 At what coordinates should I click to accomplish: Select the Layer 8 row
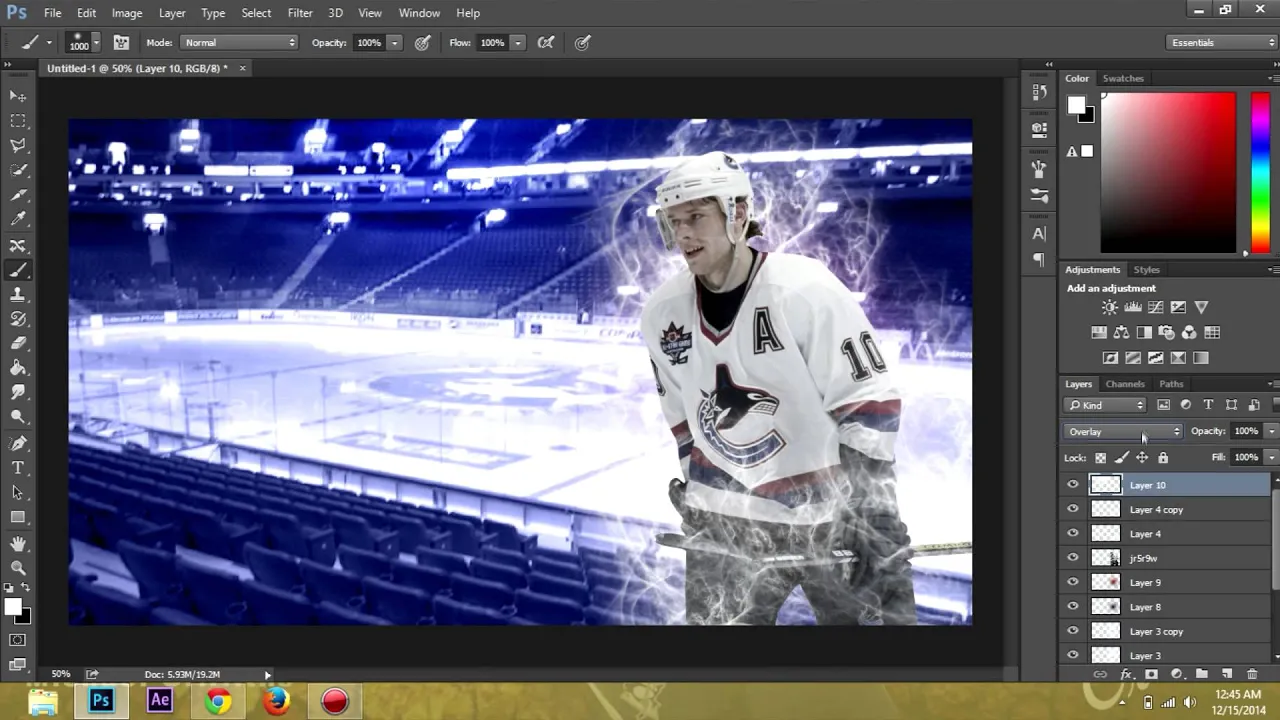click(x=1166, y=607)
